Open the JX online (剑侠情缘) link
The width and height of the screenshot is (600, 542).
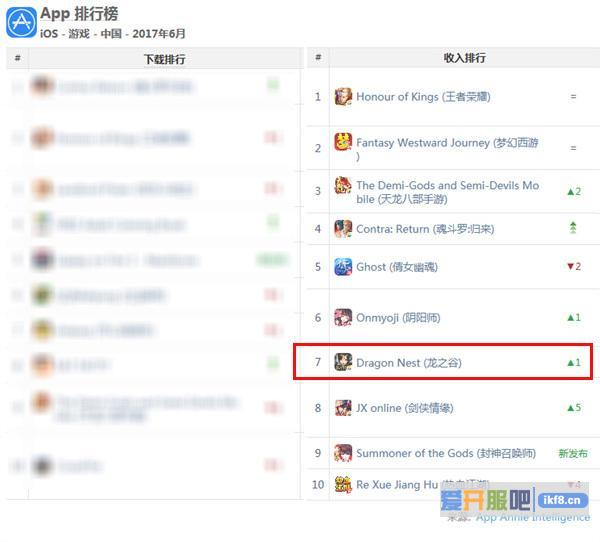coord(405,408)
